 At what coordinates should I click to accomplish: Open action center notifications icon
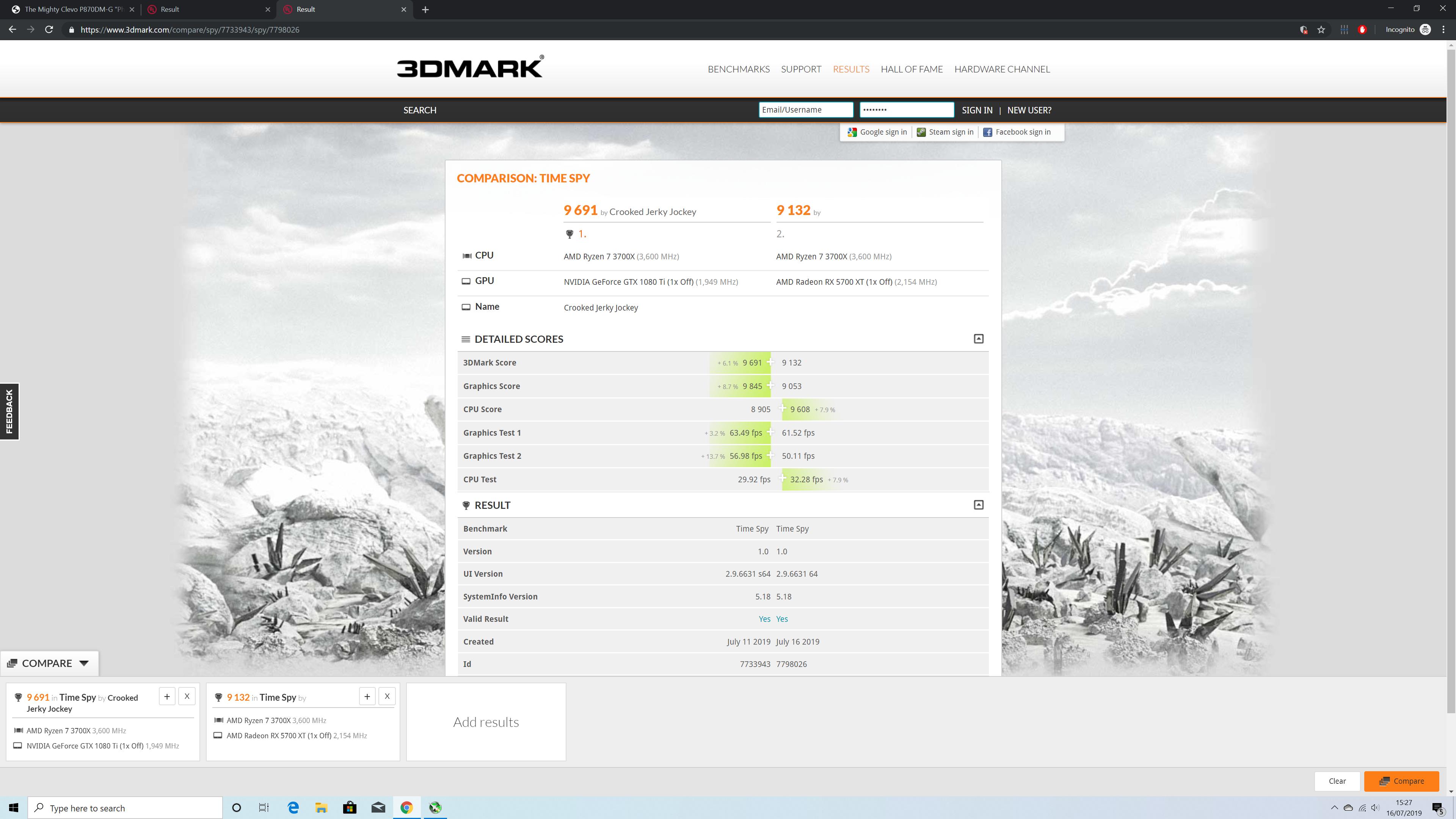pos(1438,808)
